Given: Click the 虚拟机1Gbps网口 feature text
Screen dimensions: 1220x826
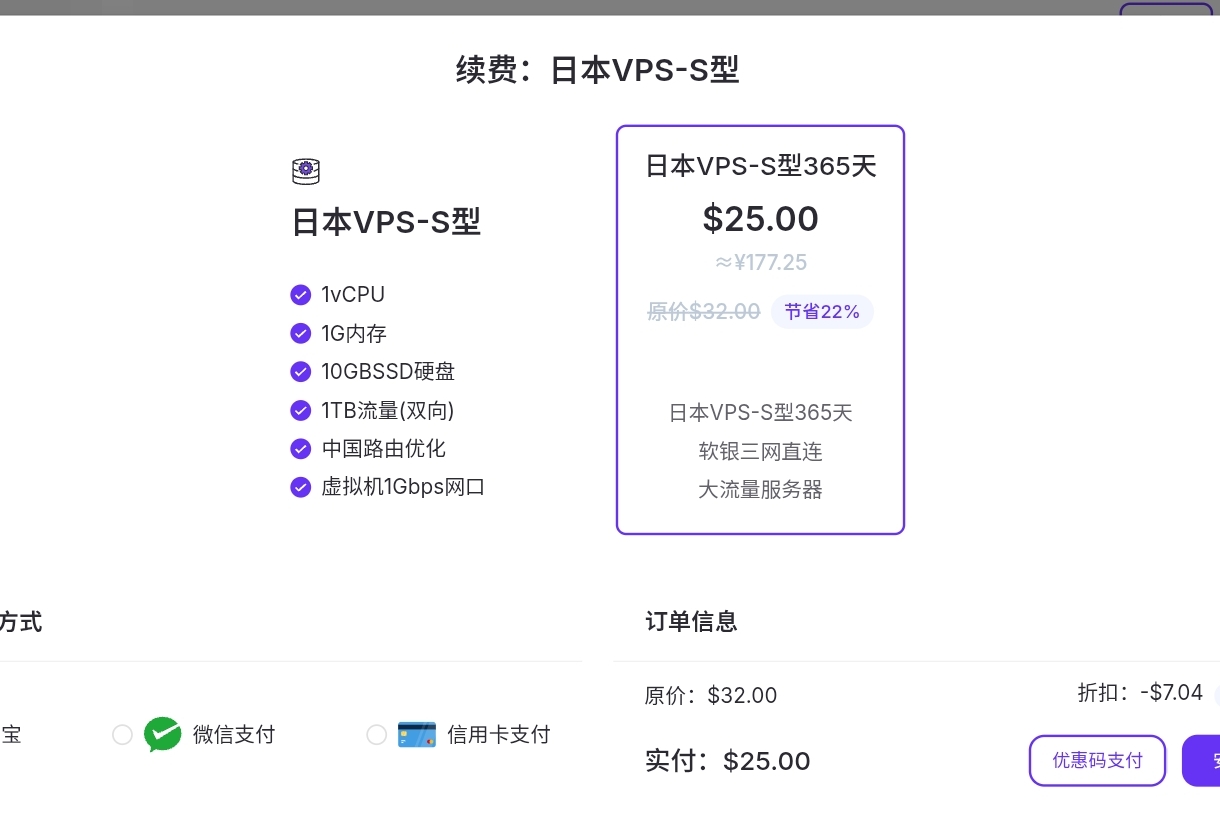Looking at the screenshot, I should [403, 487].
